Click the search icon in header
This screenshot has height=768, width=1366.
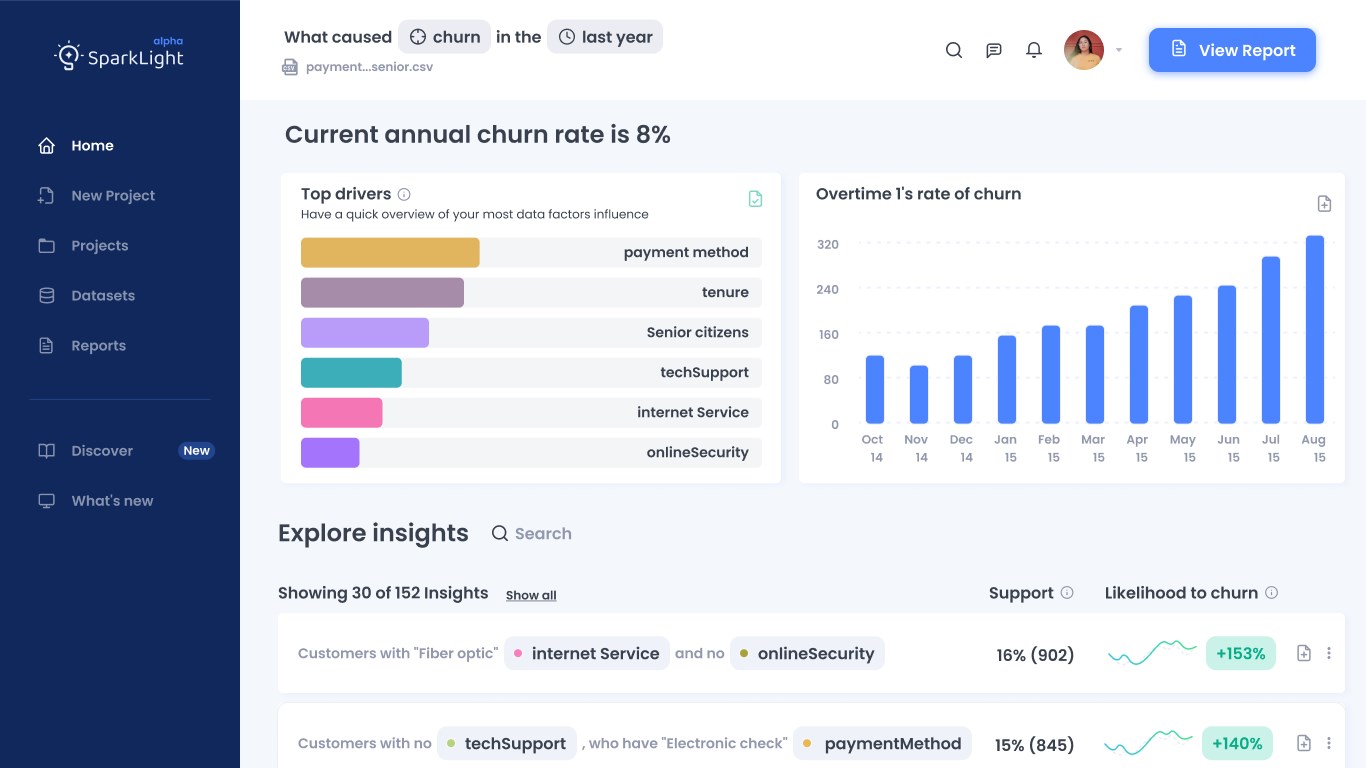pyautogui.click(x=954, y=50)
